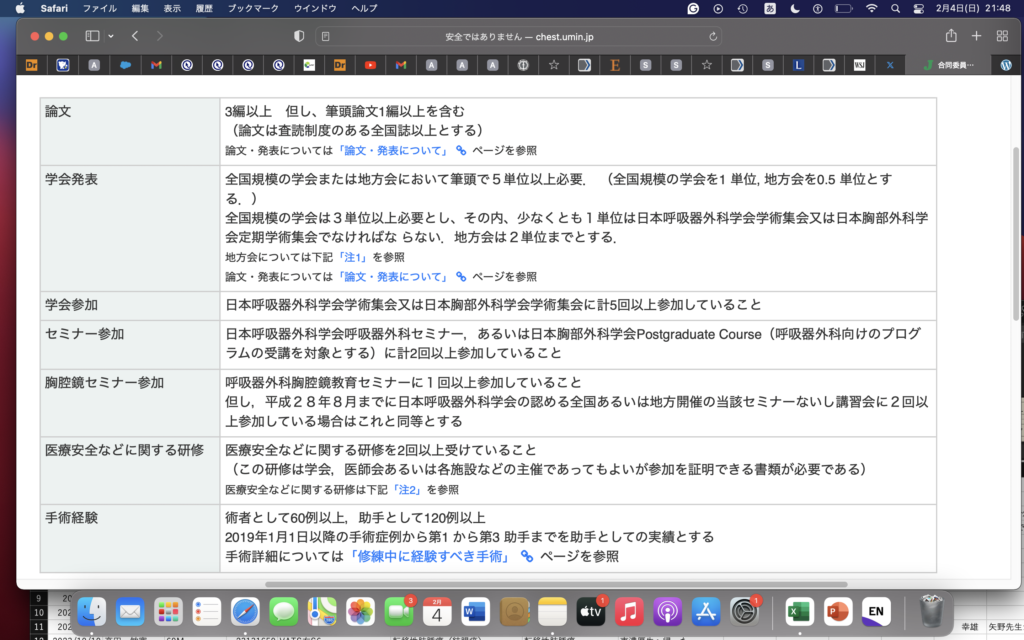The height and width of the screenshot is (640, 1024).
Task: Click the horizontal scrollbar at page bottom
Action: tap(555, 584)
